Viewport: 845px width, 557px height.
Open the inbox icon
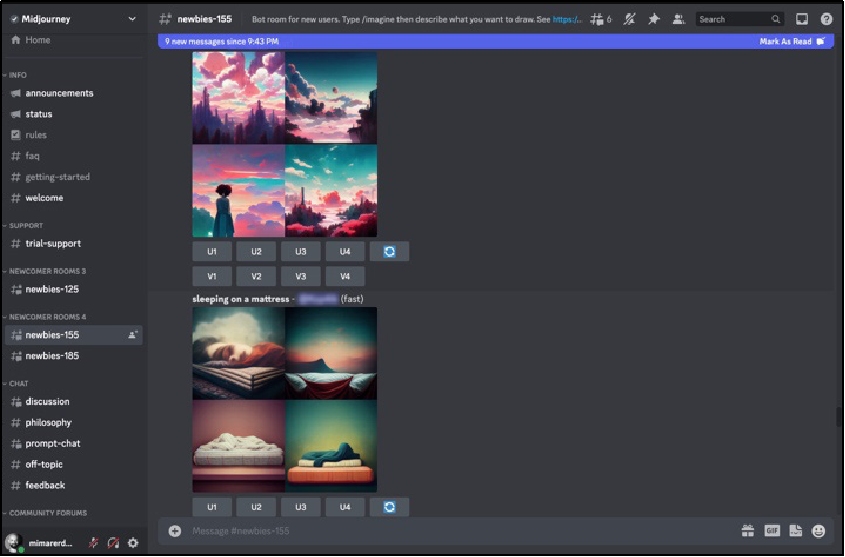pyautogui.click(x=802, y=19)
